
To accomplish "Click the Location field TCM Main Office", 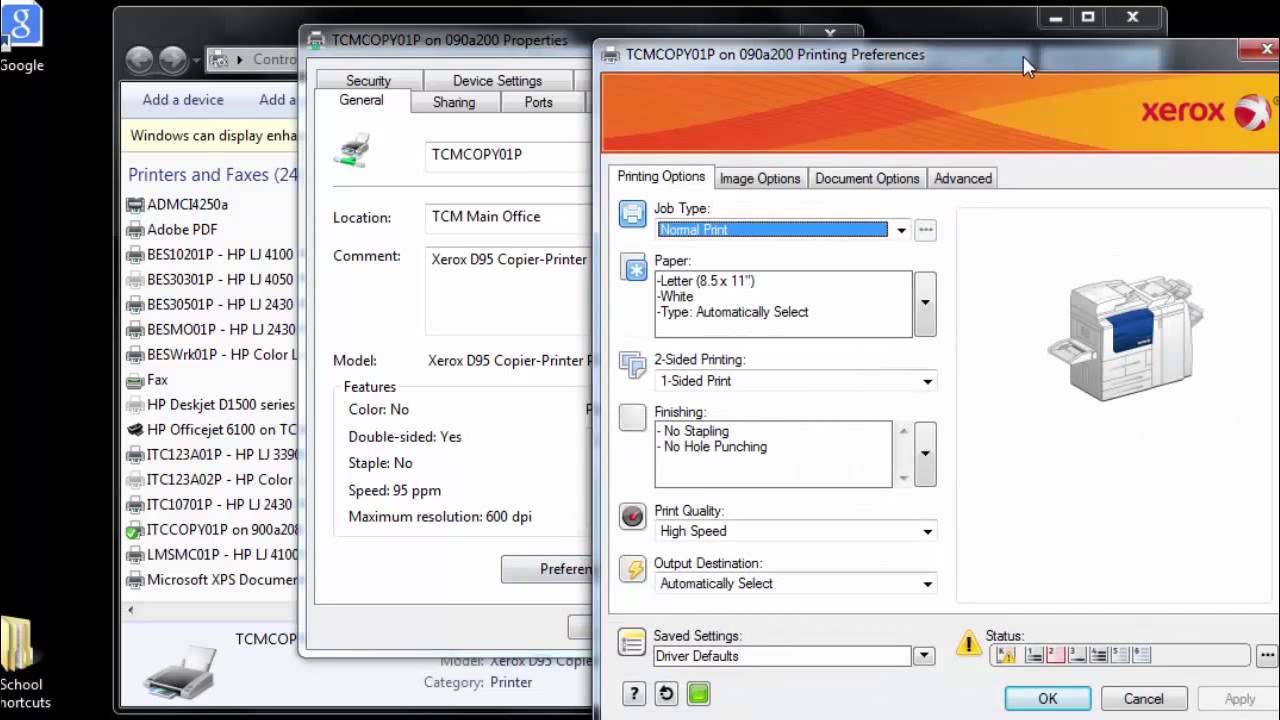I will (x=509, y=217).
